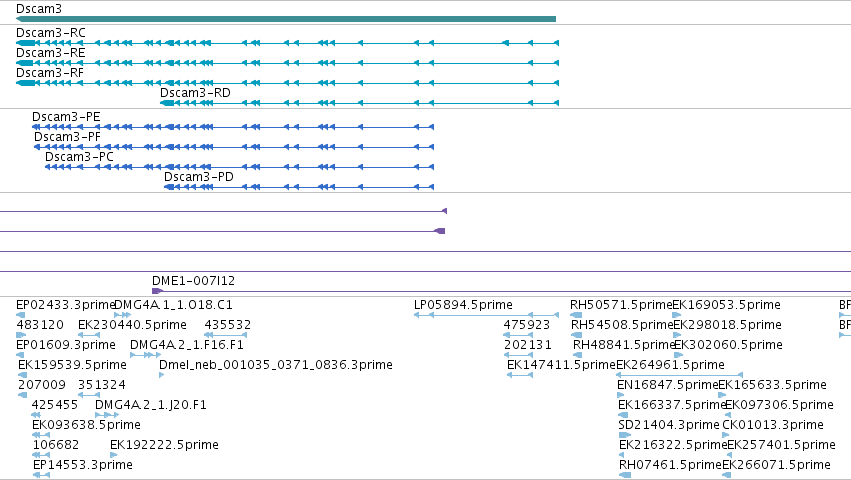This screenshot has width=851, height=480.
Task: Click the EP02433.3prime EST label
Action: [x=65, y=305]
